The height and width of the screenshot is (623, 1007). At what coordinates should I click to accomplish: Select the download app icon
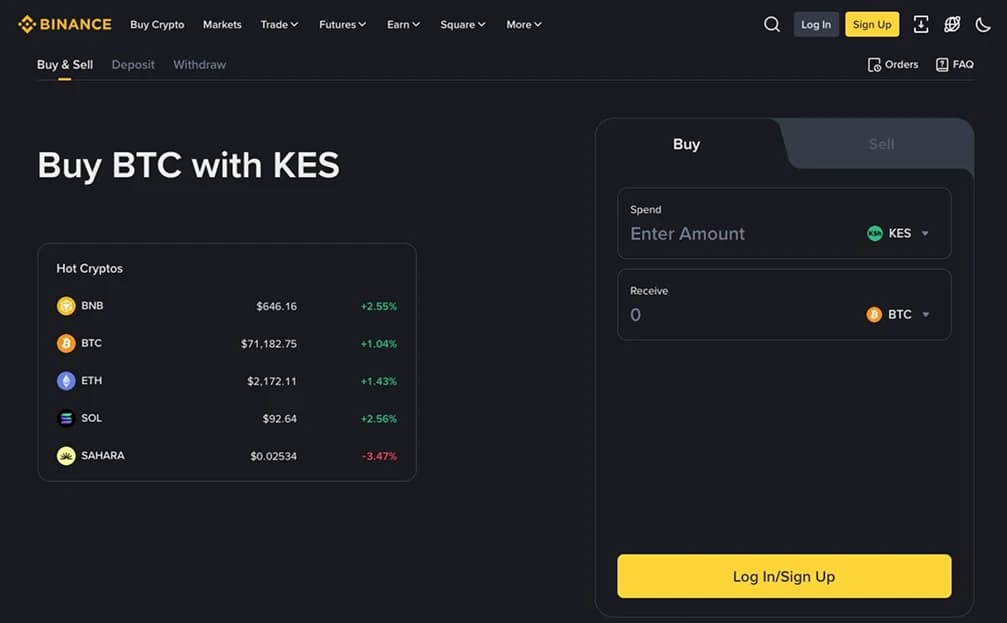click(x=921, y=24)
